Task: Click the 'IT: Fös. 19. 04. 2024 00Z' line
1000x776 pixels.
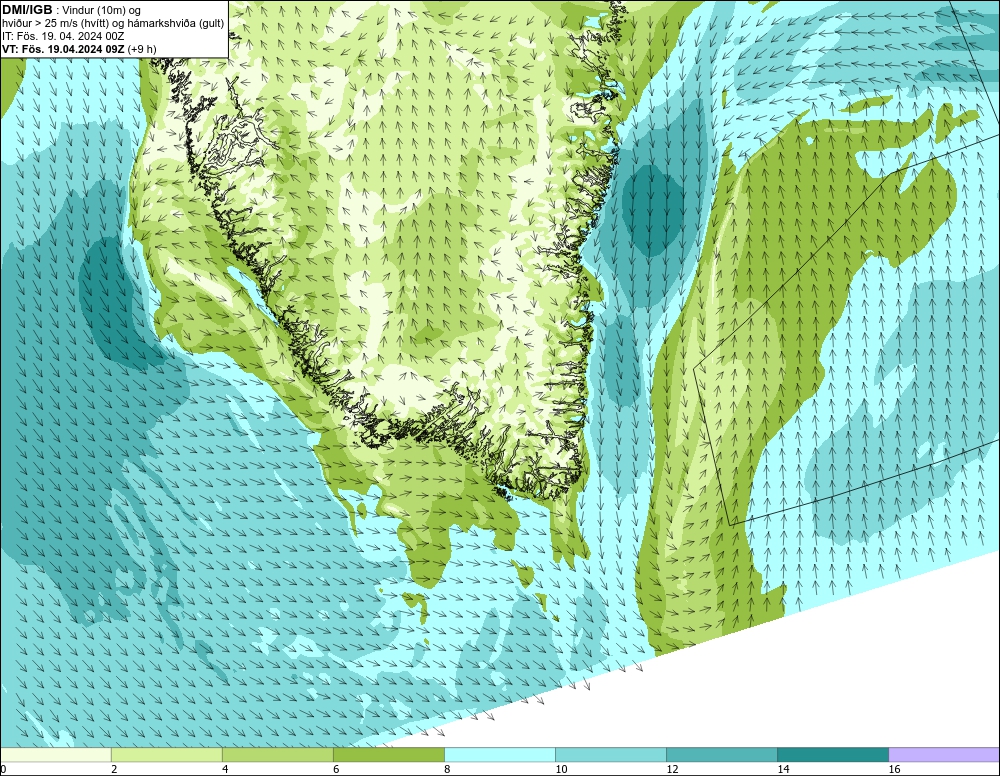Action: pos(63,36)
